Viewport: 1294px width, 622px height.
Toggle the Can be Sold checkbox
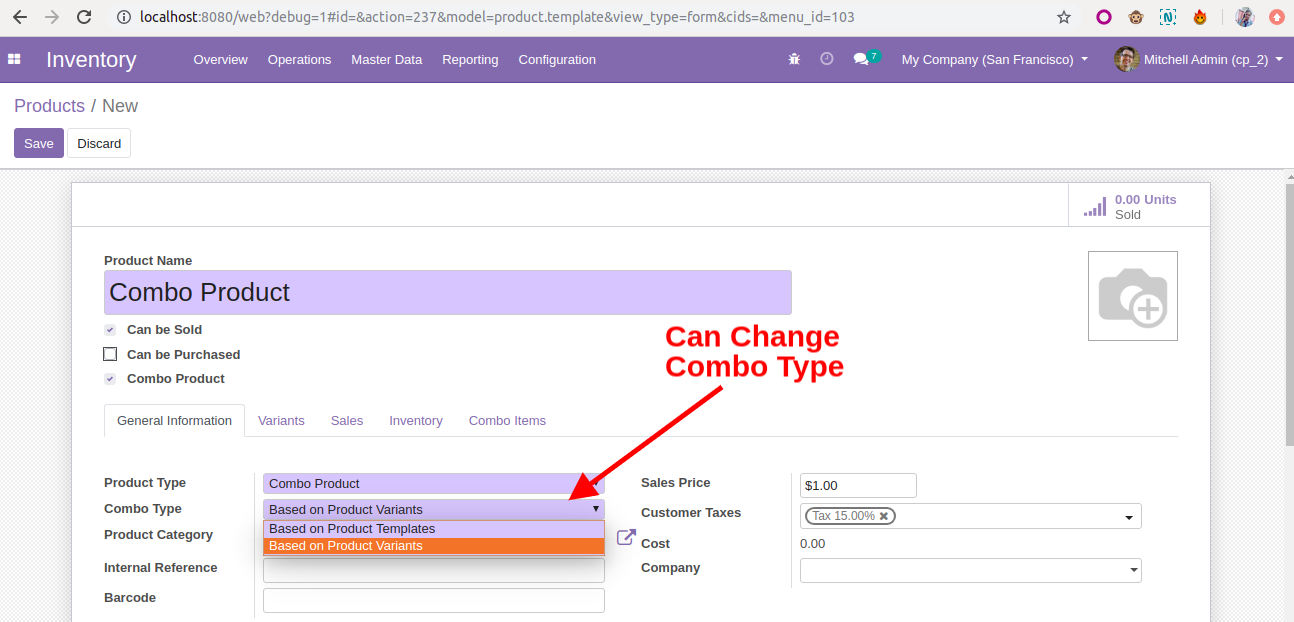coord(110,330)
